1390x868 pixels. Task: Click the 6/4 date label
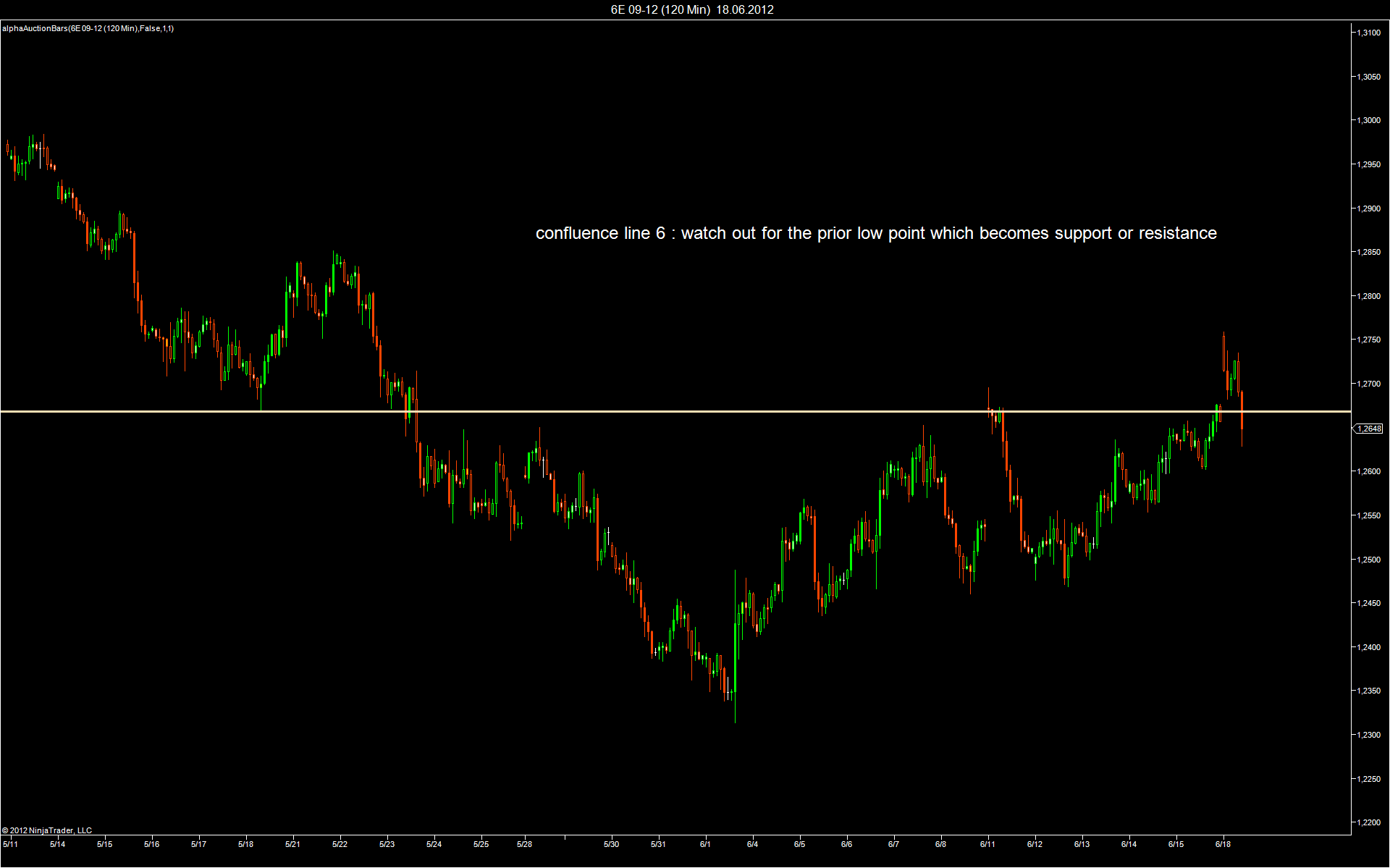click(752, 844)
